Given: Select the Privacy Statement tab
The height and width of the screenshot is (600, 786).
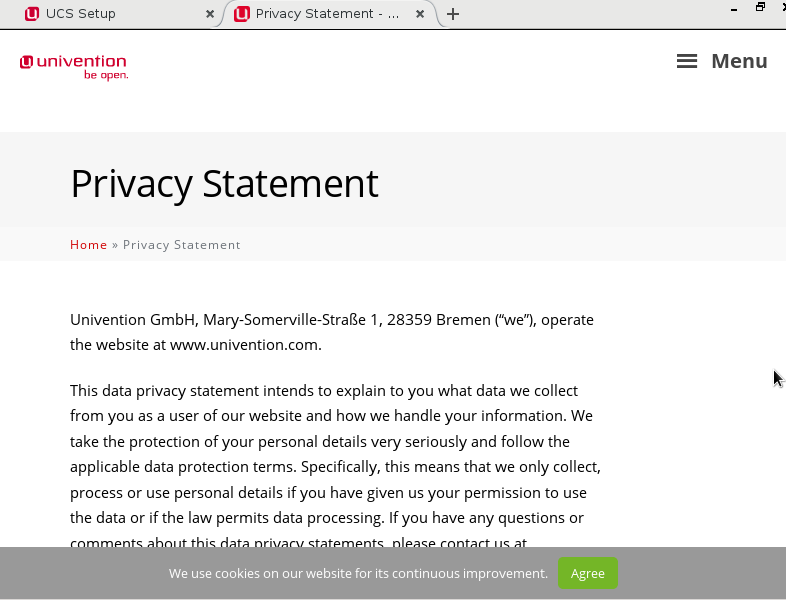Looking at the screenshot, I should [x=327, y=14].
